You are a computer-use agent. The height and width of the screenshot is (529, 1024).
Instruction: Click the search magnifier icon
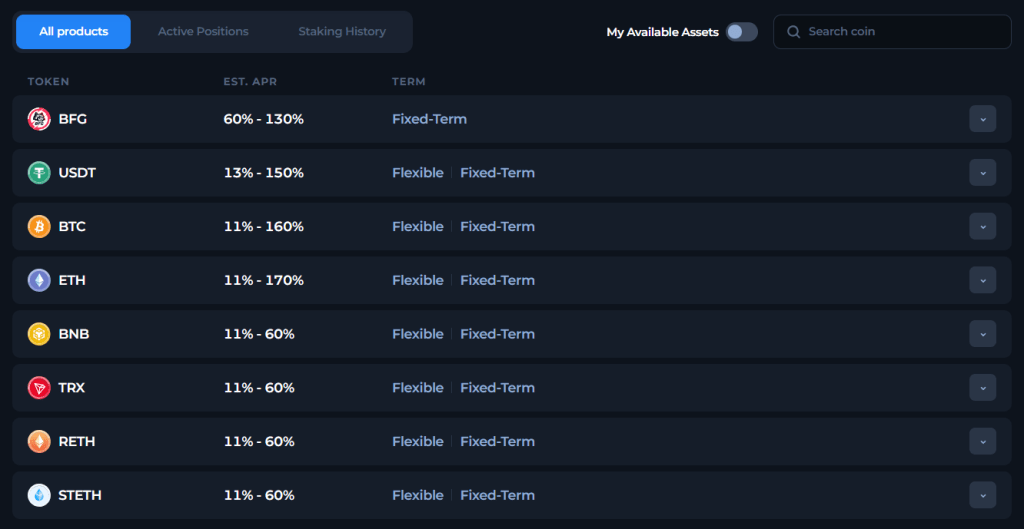(794, 32)
